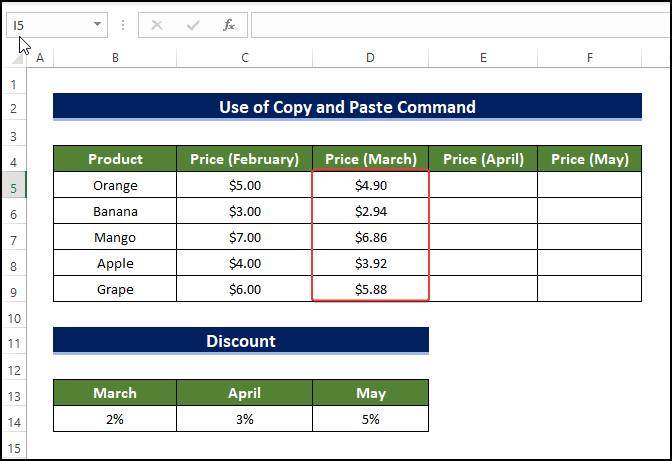
Task: Select the 'Grape' cell
Action: (115, 289)
